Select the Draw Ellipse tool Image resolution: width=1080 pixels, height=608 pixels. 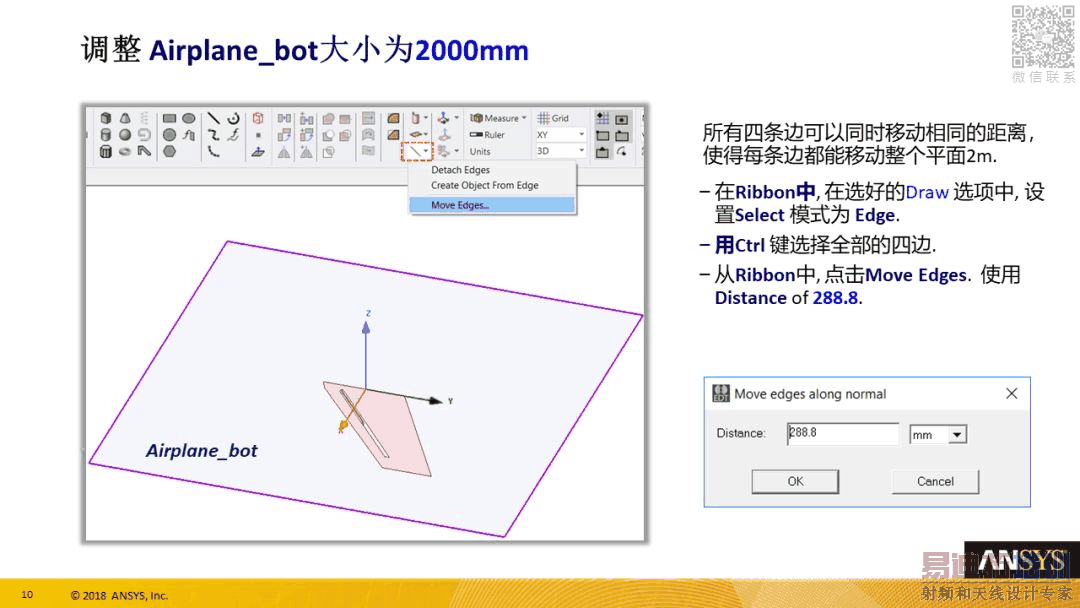[x=189, y=118]
